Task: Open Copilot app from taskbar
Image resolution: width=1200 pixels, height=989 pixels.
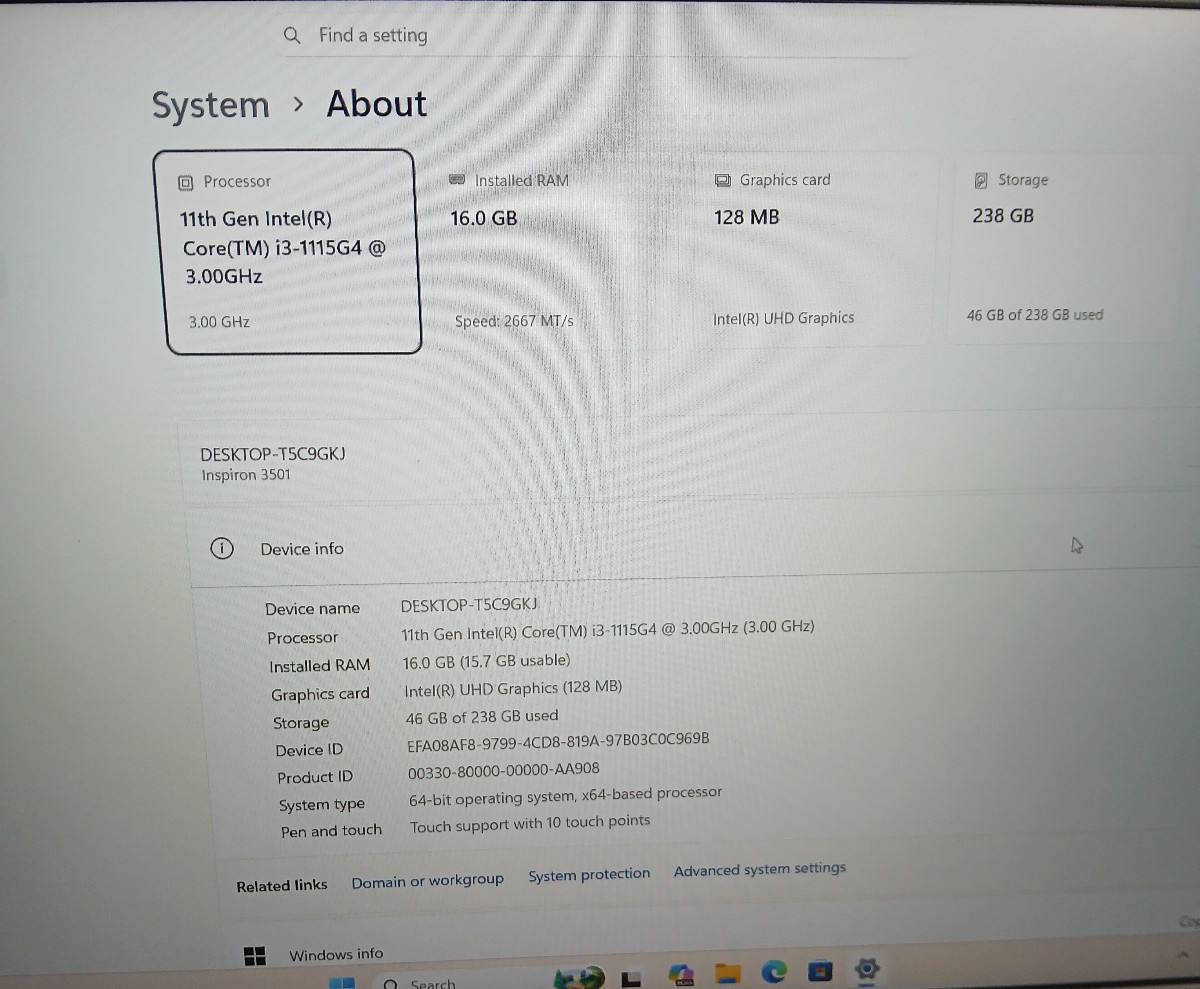Action: tap(682, 975)
